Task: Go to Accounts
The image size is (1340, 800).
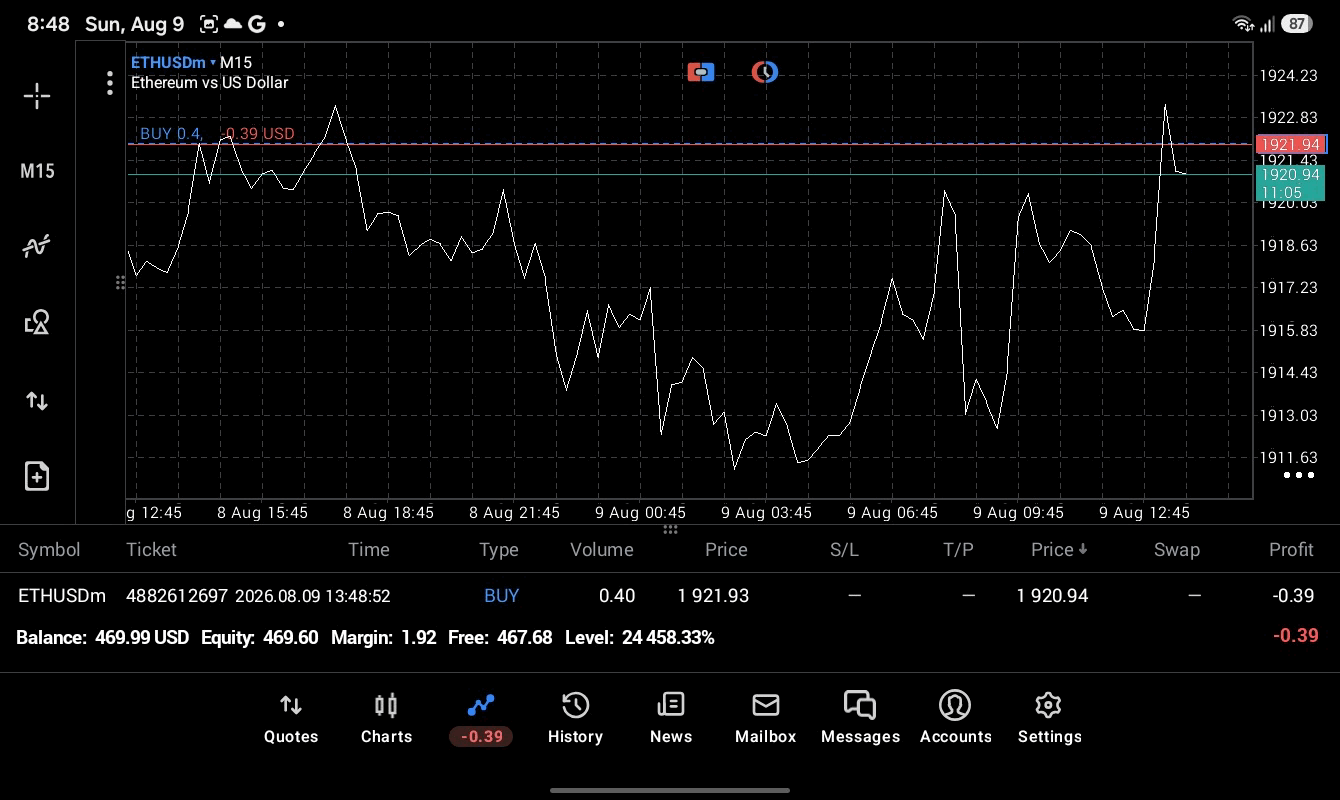Action: [955, 718]
